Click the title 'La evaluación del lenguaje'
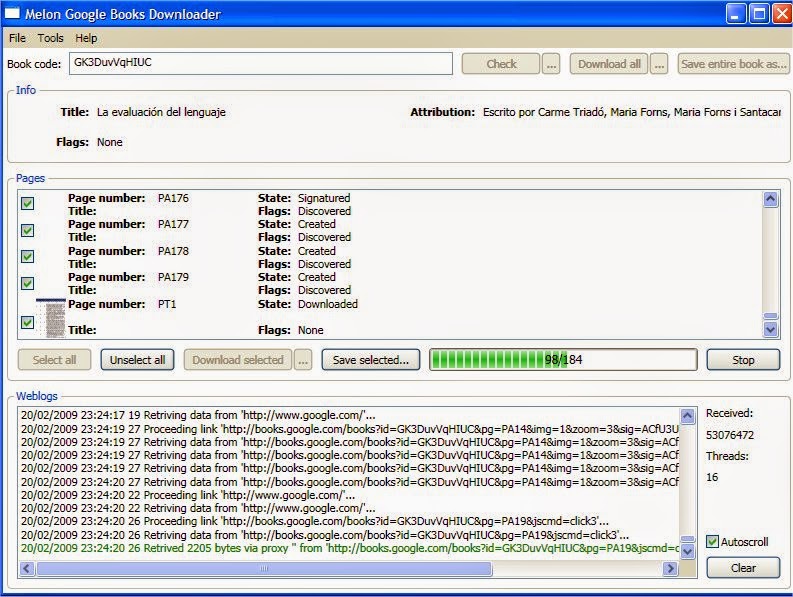 click(x=161, y=112)
